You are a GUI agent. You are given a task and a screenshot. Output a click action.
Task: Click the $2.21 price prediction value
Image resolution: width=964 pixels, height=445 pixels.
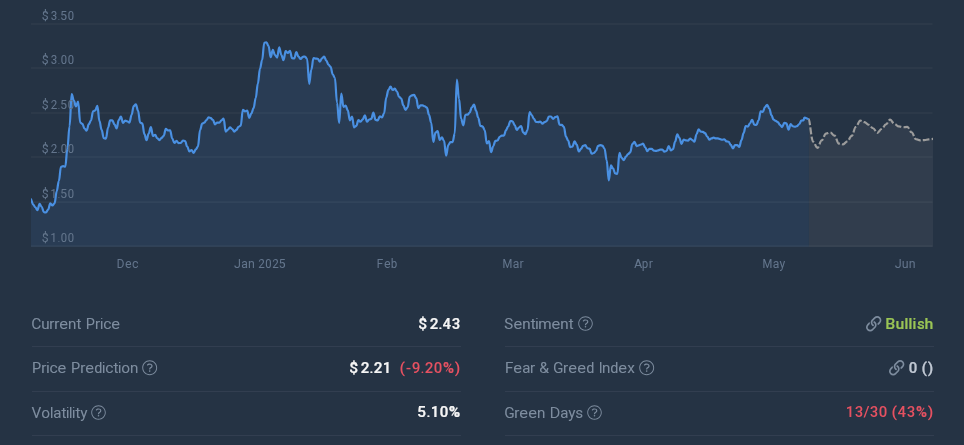tap(370, 368)
